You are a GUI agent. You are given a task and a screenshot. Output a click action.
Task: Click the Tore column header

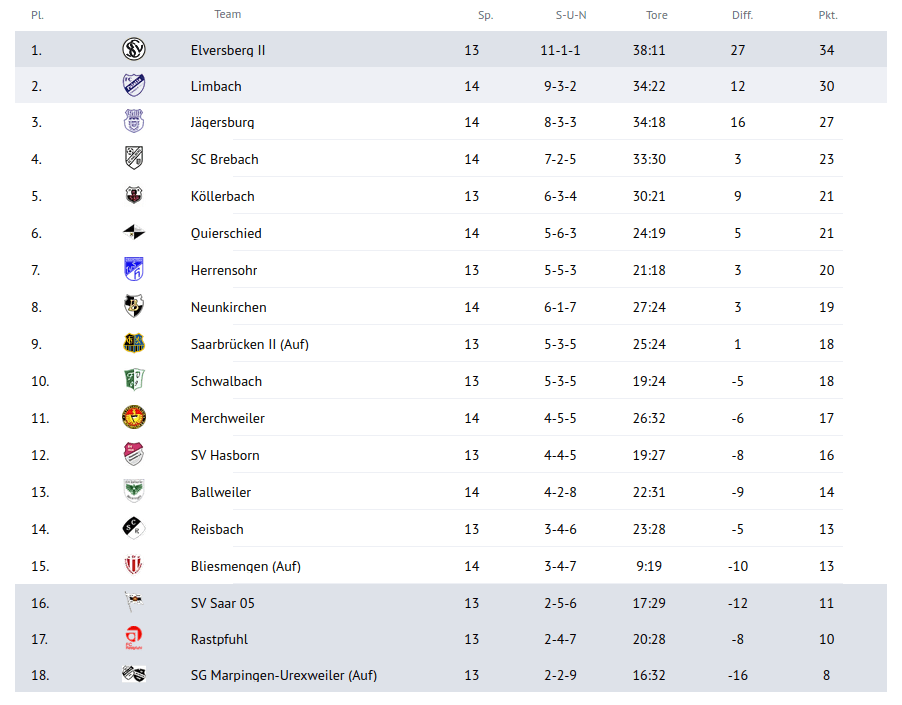656,15
